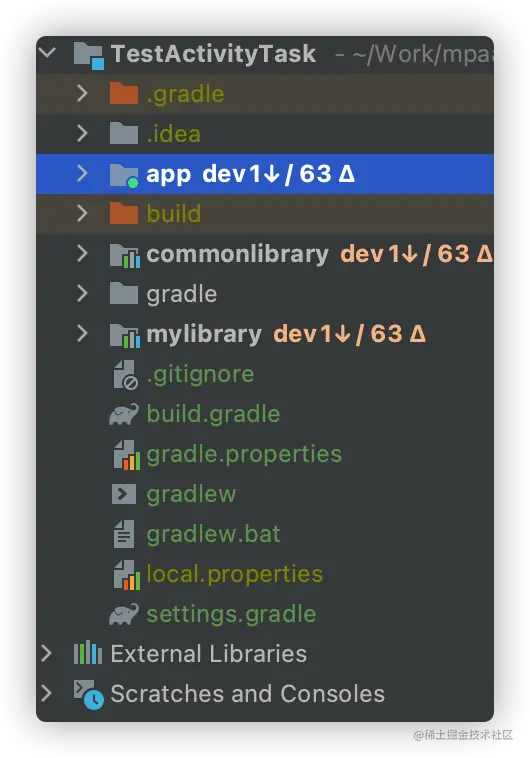Collapse the TestActivityTask root node
This screenshot has width=530, height=758.
pyautogui.click(x=48, y=52)
